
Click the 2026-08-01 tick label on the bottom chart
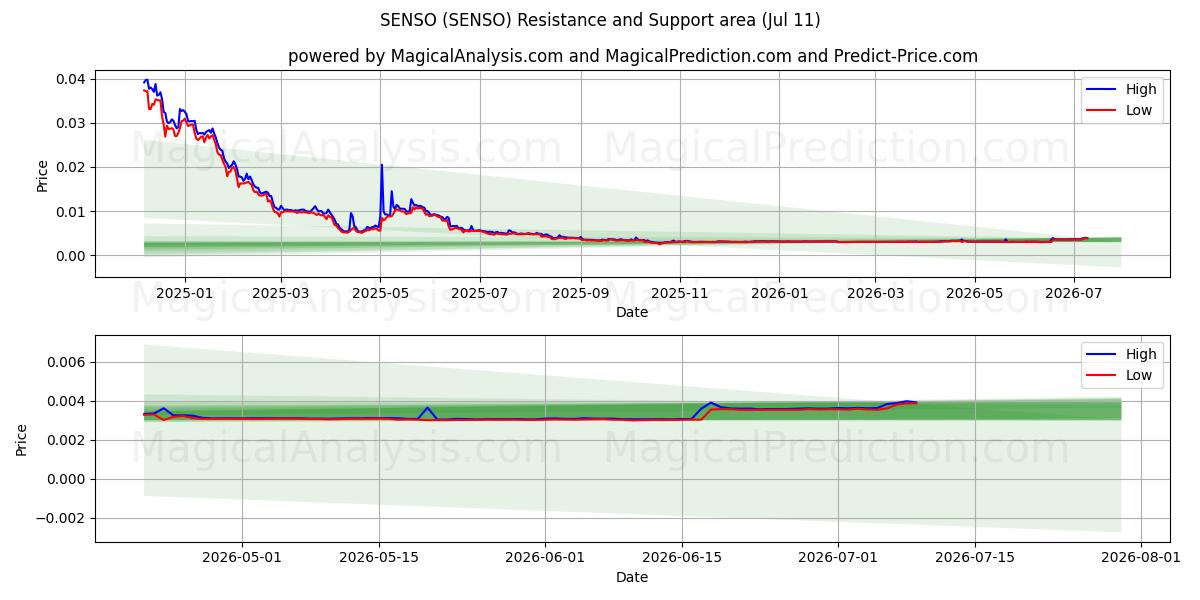(1143, 558)
